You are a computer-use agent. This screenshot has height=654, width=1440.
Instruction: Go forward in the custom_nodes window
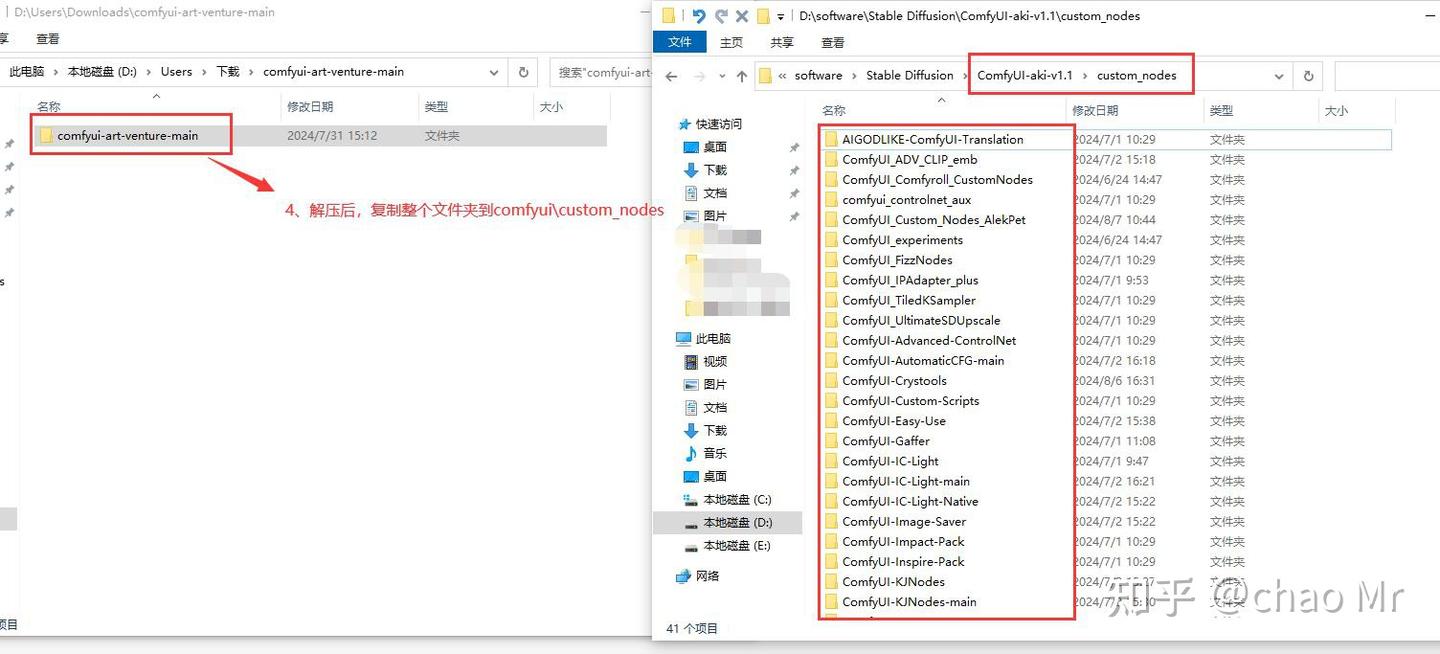click(x=700, y=76)
